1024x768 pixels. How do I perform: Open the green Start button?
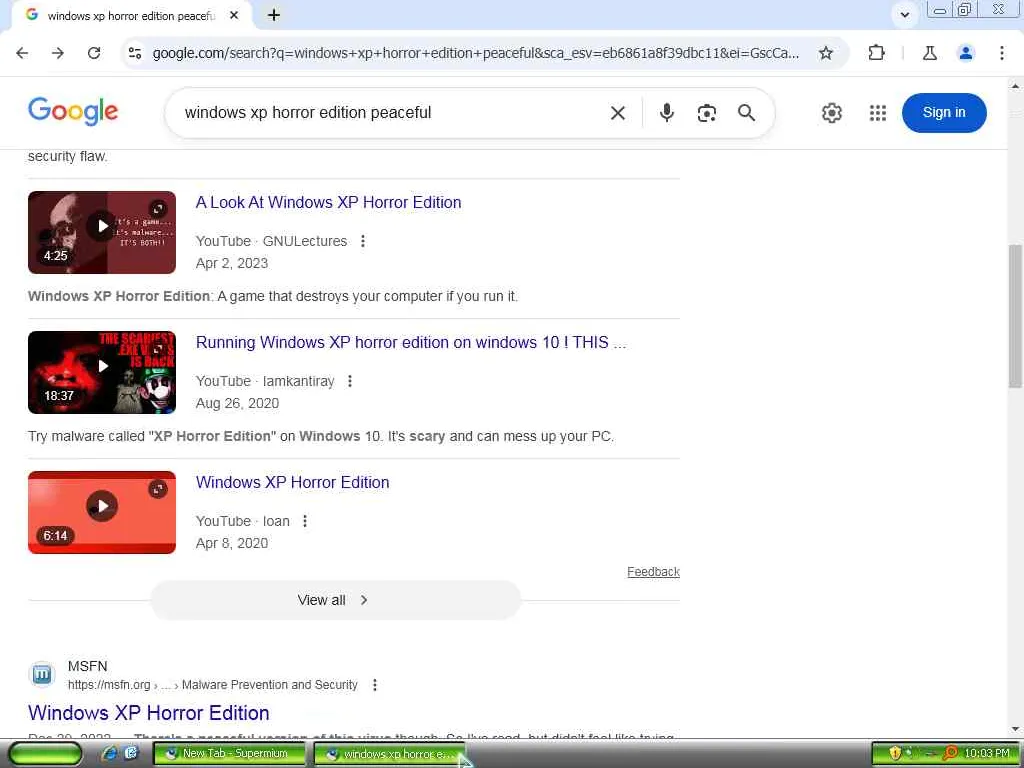click(45, 754)
